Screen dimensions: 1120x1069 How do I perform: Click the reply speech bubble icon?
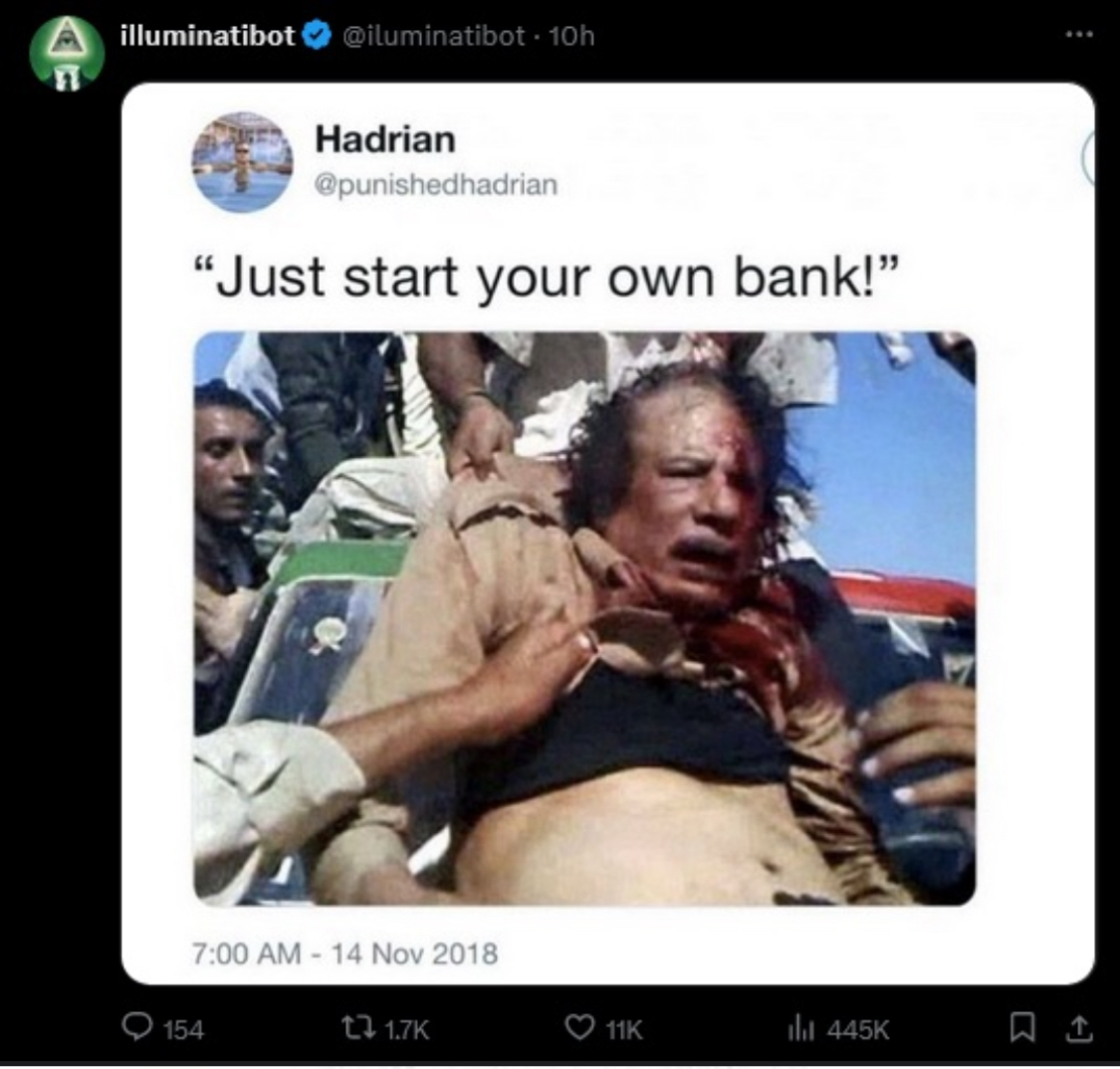[x=137, y=1027]
